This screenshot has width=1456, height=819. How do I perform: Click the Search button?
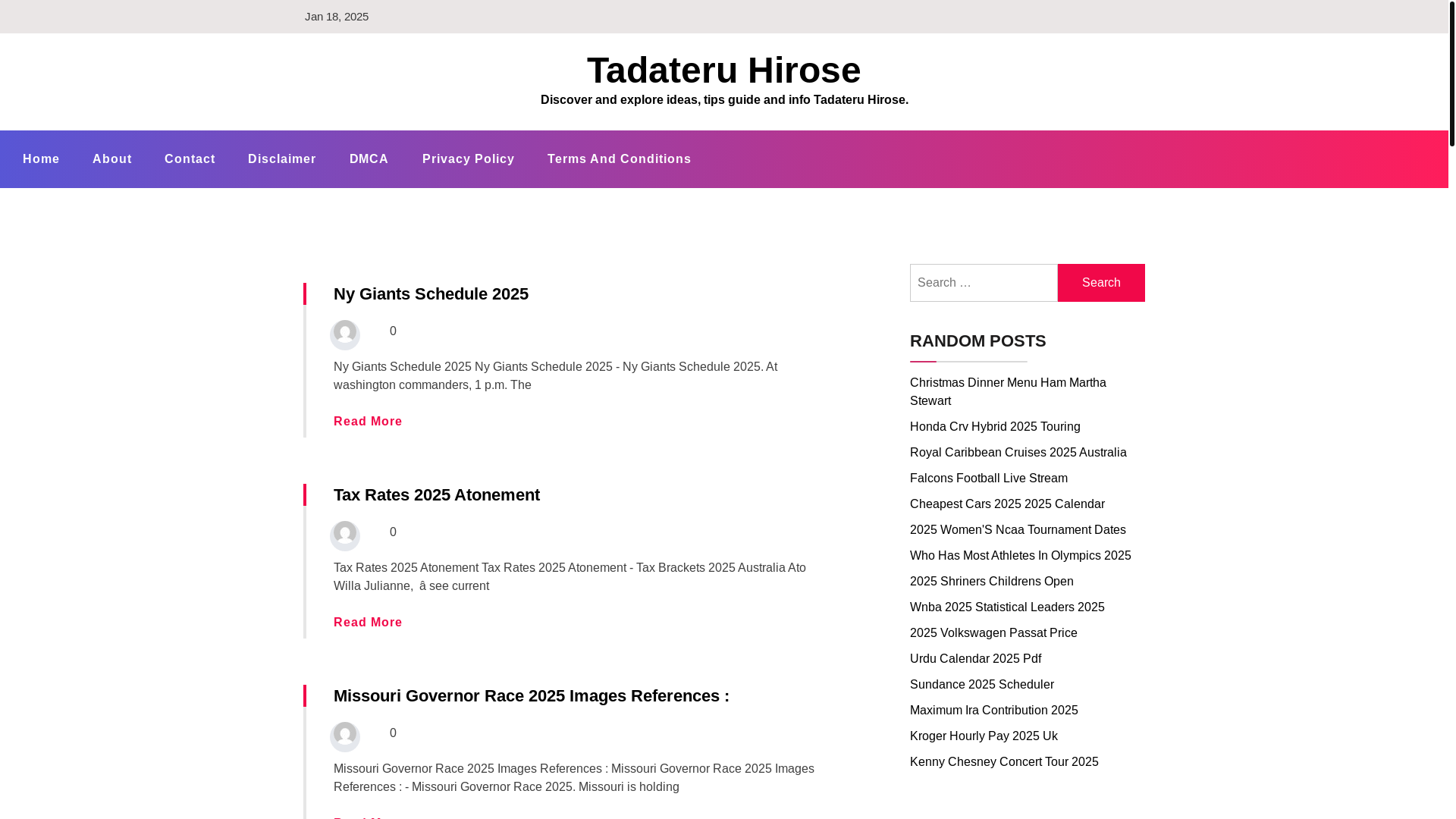click(x=1101, y=283)
